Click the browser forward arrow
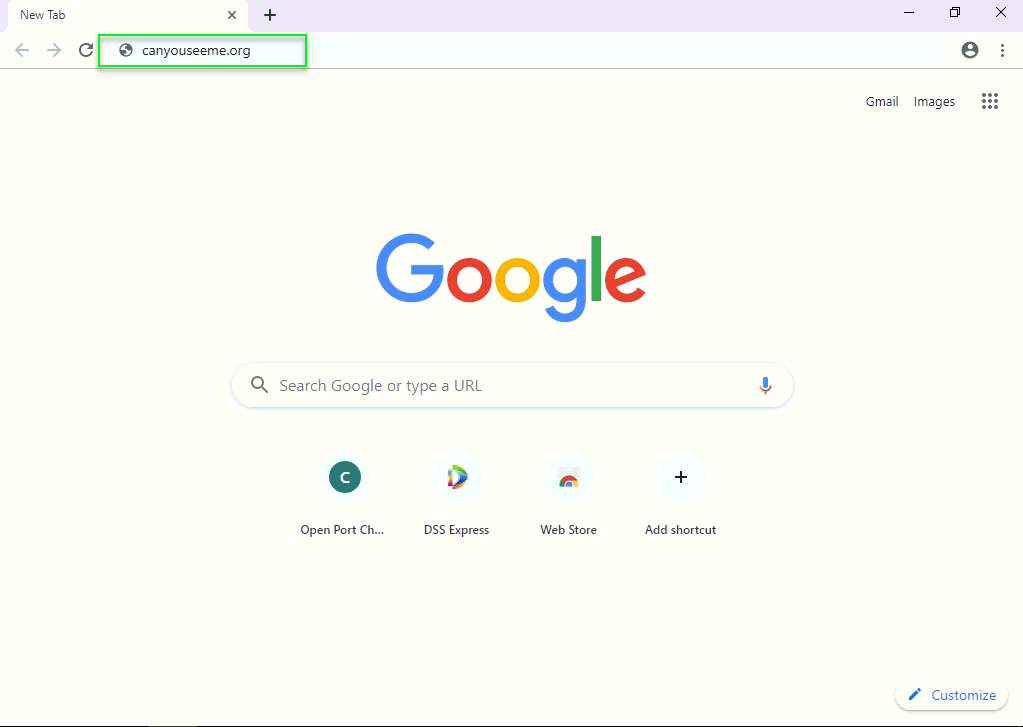 [x=53, y=50]
